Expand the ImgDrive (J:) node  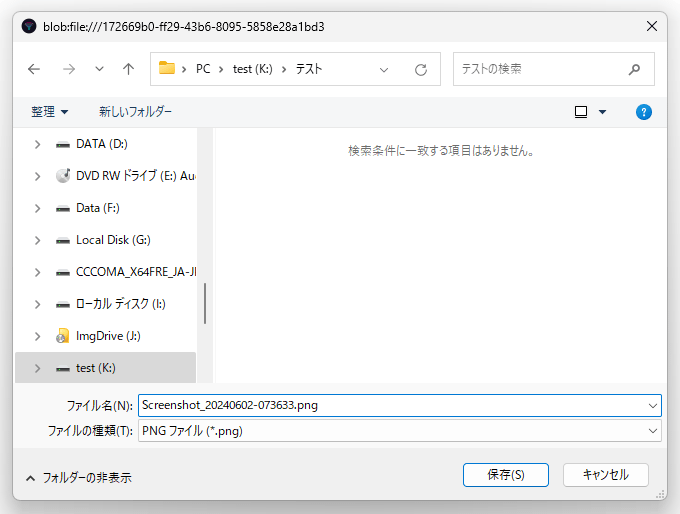(x=37, y=336)
